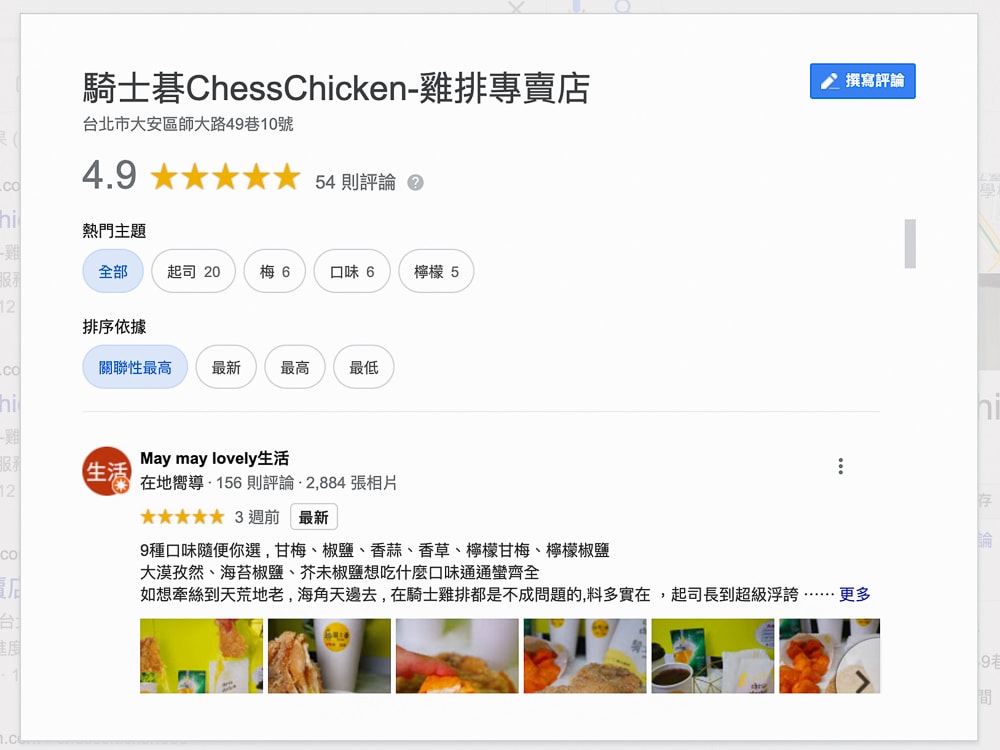Screen dimensions: 1000x750
Task: Expand the review text with 更多 link
Action: pyautogui.click(x=855, y=594)
